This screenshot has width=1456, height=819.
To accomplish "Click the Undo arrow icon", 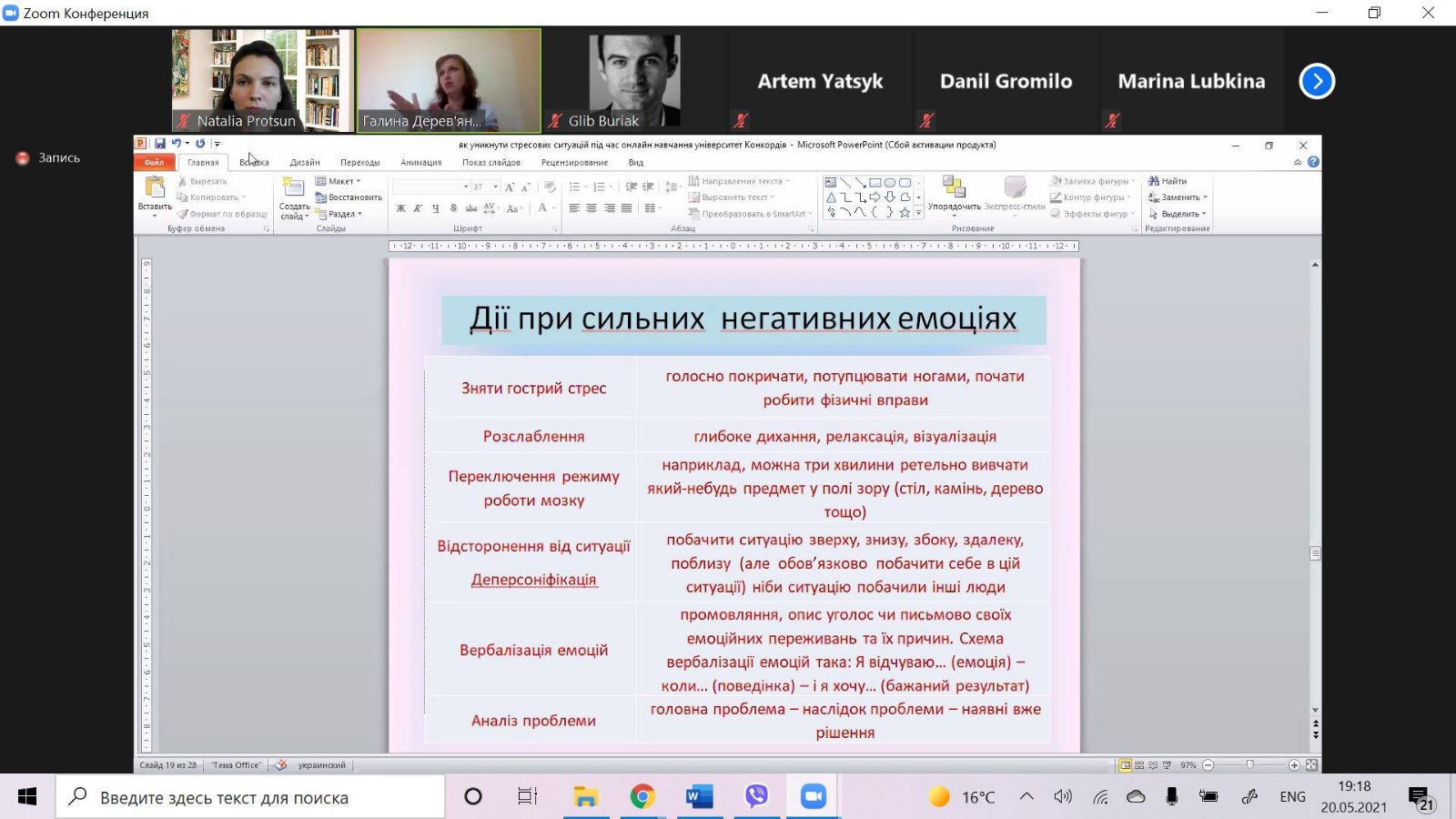I will (x=177, y=144).
